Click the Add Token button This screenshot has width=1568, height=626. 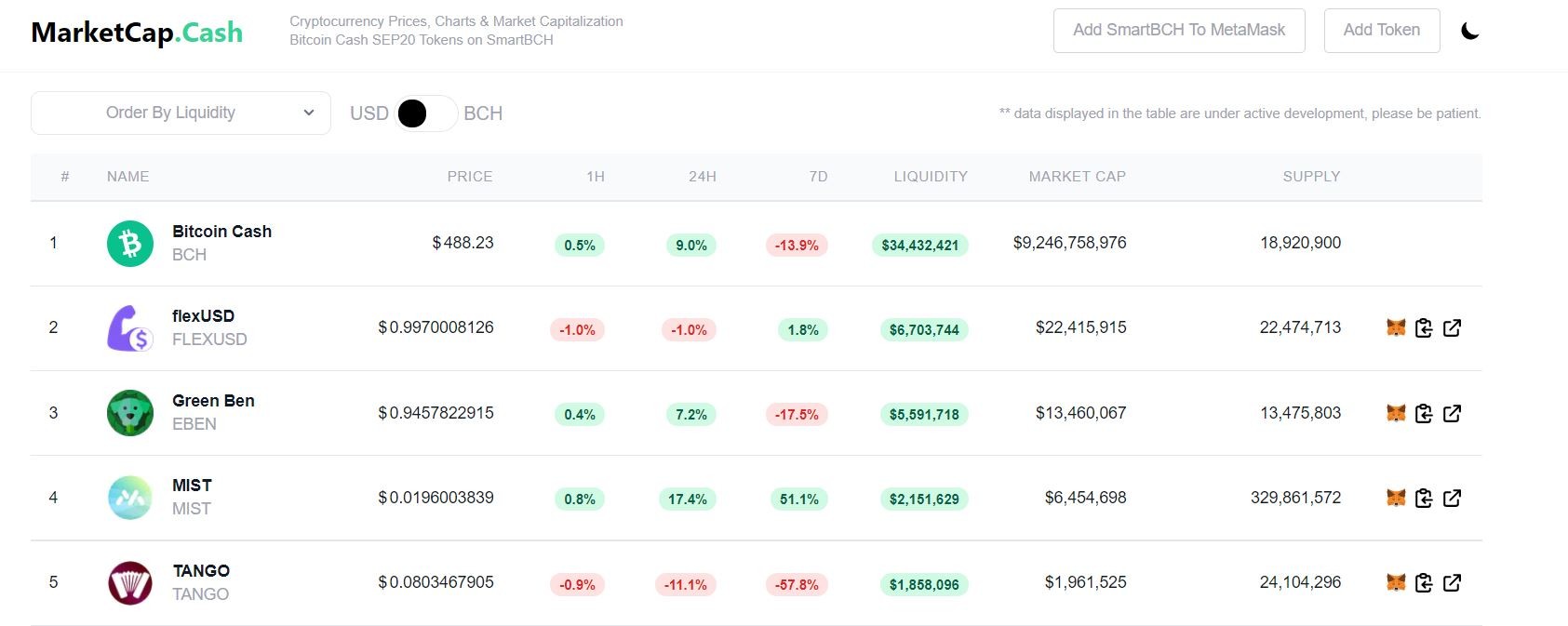1382,31
